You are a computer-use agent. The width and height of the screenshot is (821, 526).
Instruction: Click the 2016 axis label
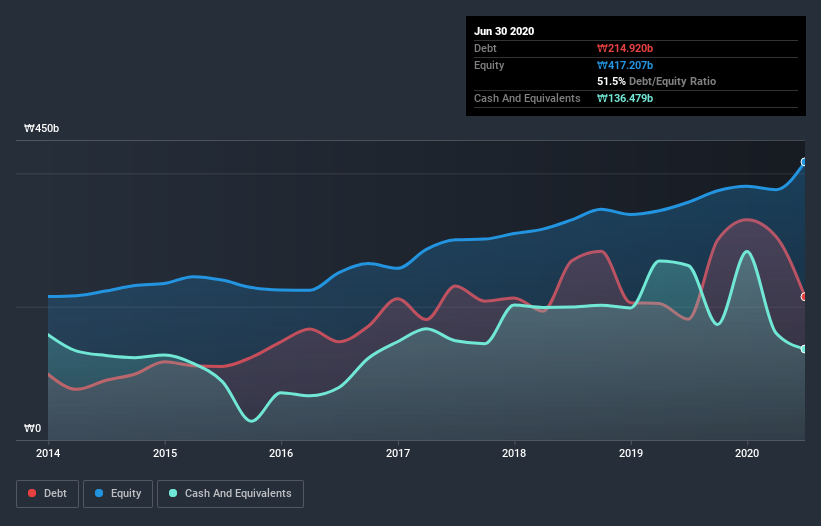[281, 453]
